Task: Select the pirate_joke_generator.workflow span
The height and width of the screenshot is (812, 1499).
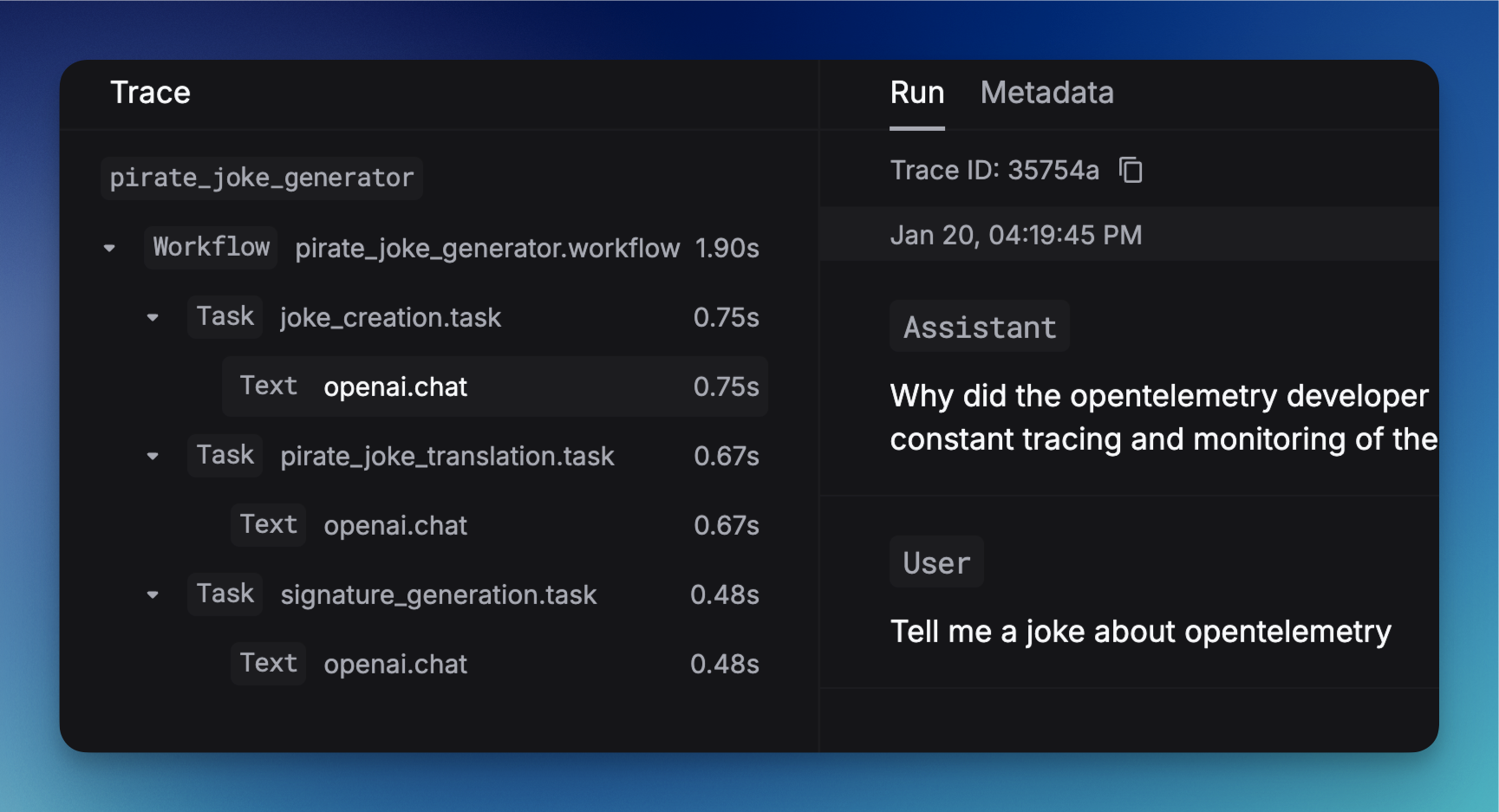Action: coord(487,249)
